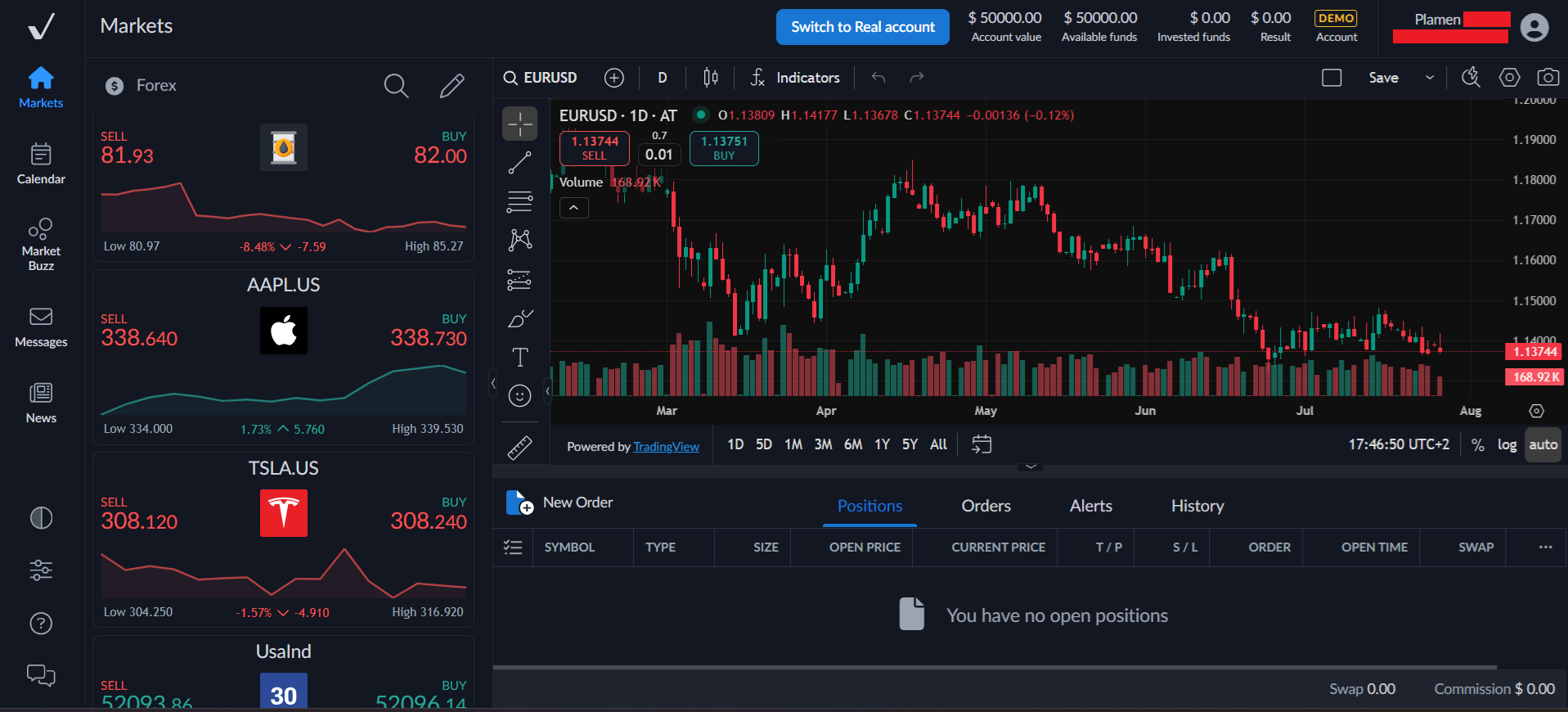1568x712 pixels.
Task: Open the Markets home section
Action: point(41,88)
